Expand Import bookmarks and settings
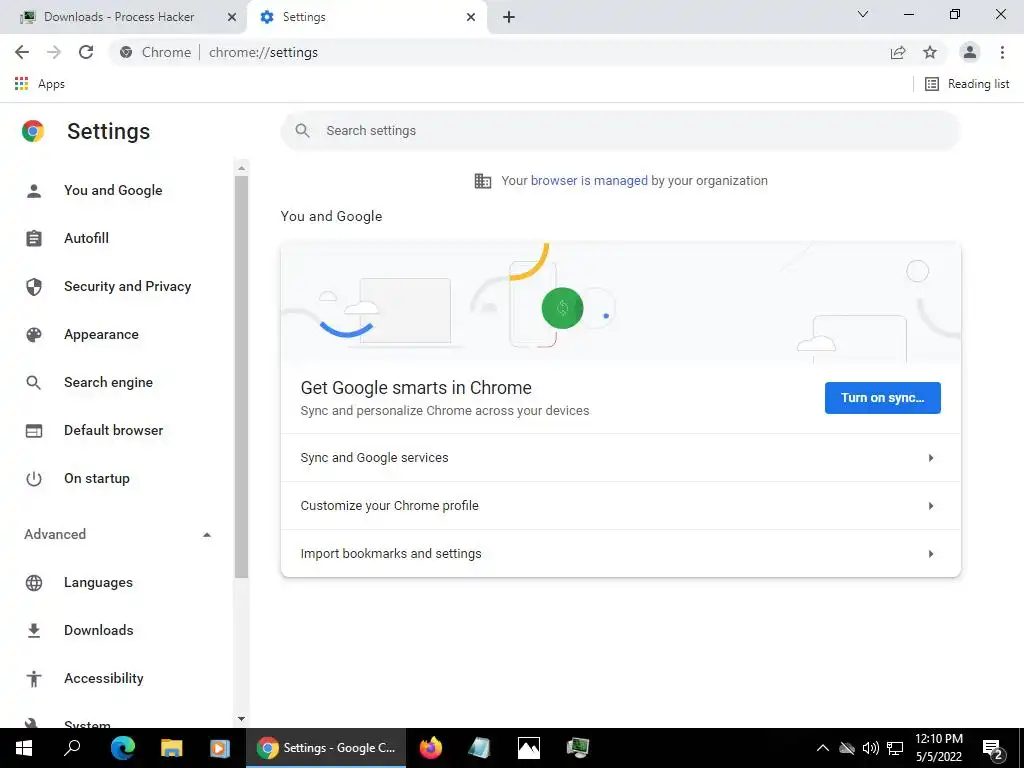This screenshot has width=1024, height=768. point(620,554)
